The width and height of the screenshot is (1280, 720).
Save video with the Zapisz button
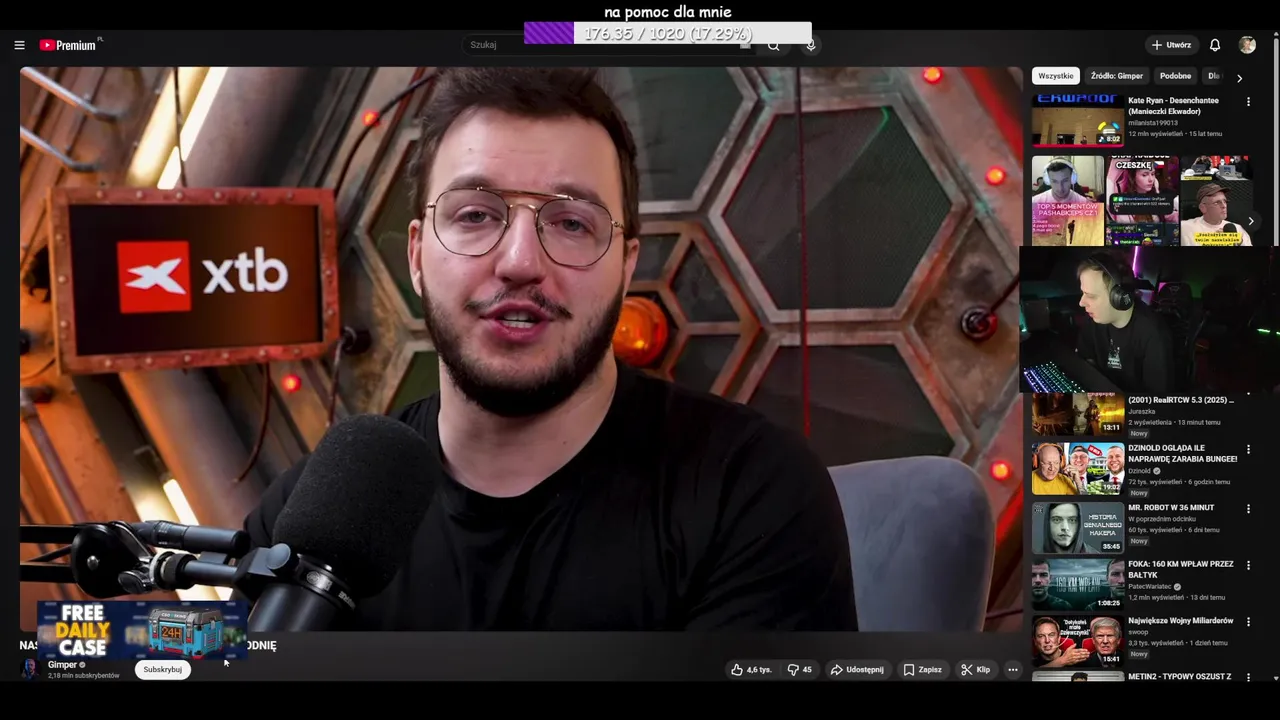tap(922, 670)
